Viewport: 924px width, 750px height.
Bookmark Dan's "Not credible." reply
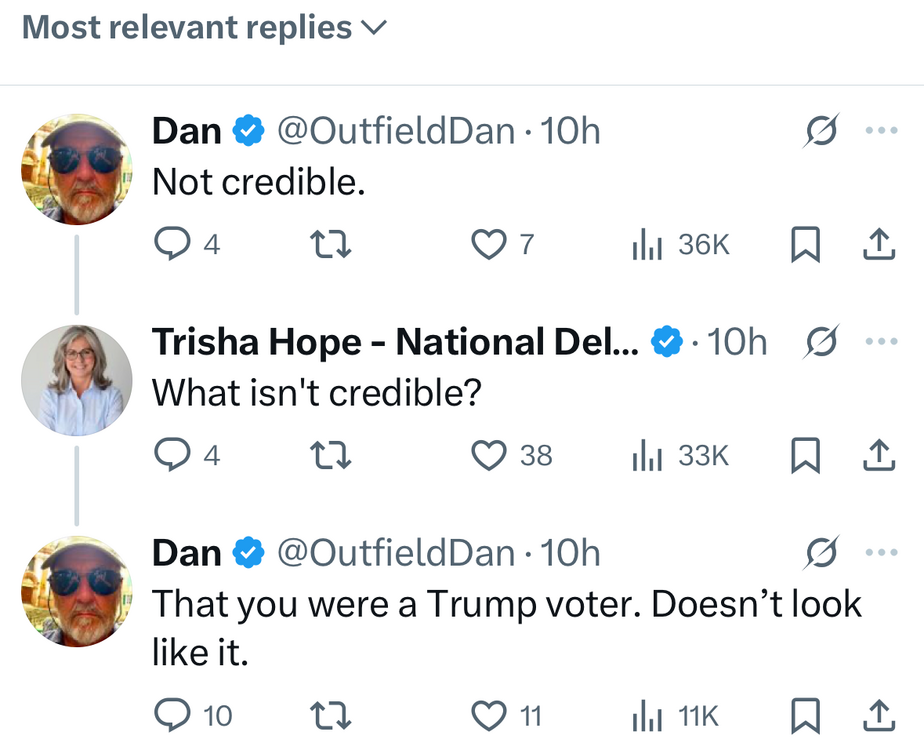803,244
